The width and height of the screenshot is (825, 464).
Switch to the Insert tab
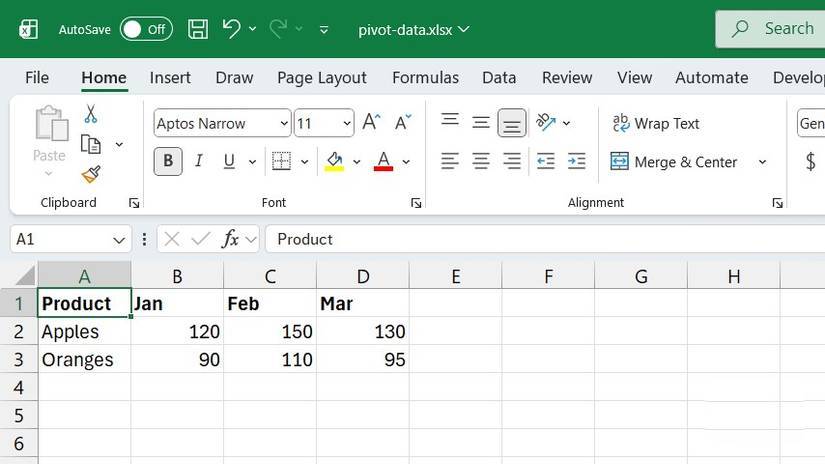point(170,77)
